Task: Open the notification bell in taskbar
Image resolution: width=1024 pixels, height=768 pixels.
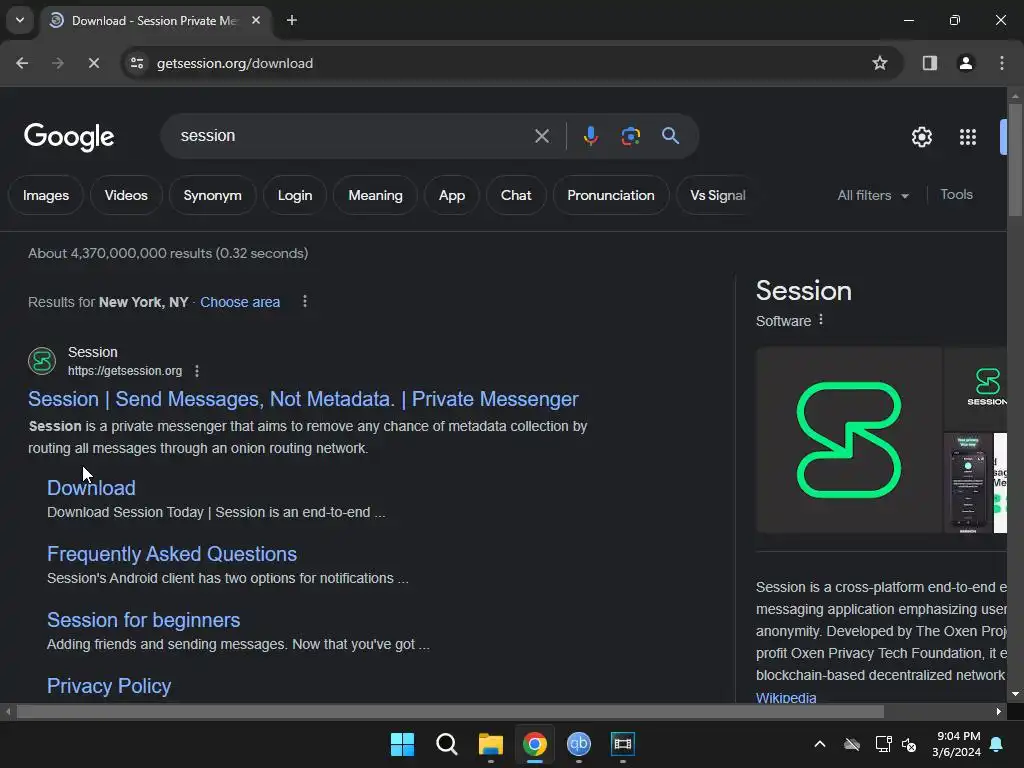Action: 997,744
